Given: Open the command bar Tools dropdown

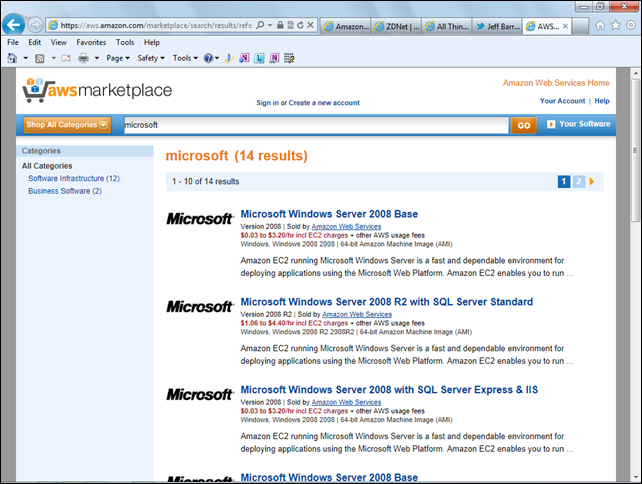Looking at the screenshot, I should 185,58.
